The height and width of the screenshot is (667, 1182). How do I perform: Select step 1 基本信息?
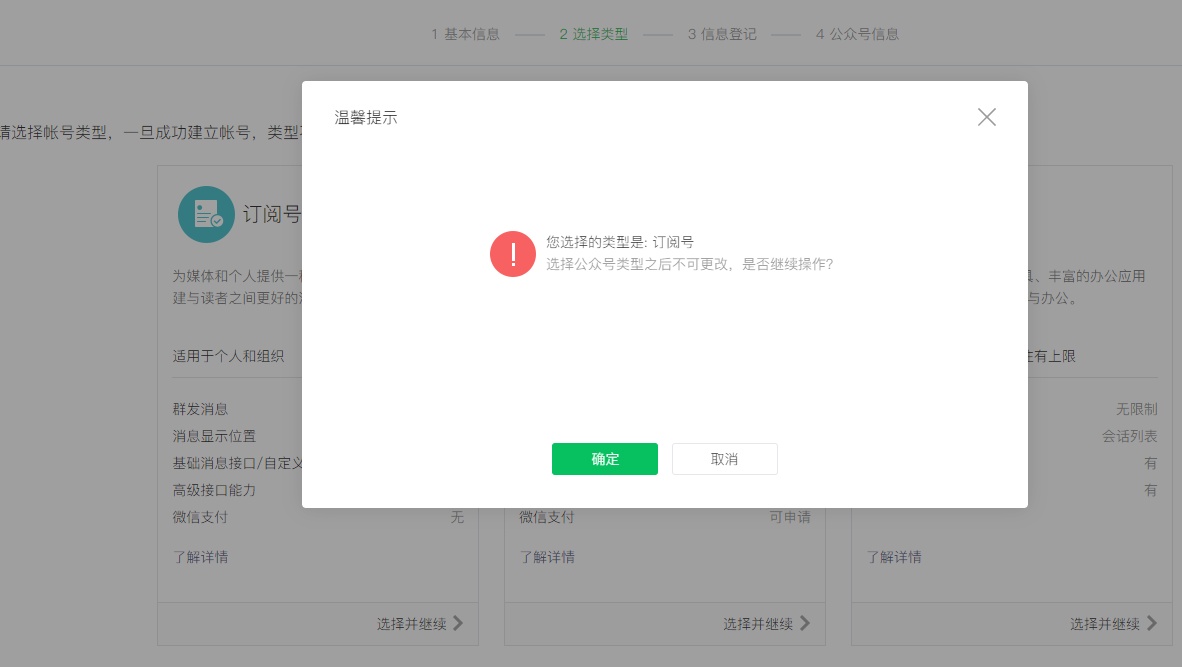pos(465,33)
